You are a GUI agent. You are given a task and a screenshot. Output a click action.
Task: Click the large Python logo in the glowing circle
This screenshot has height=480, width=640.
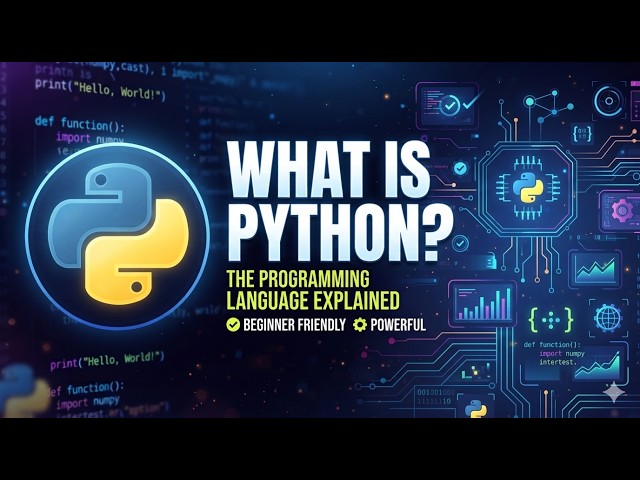118,234
